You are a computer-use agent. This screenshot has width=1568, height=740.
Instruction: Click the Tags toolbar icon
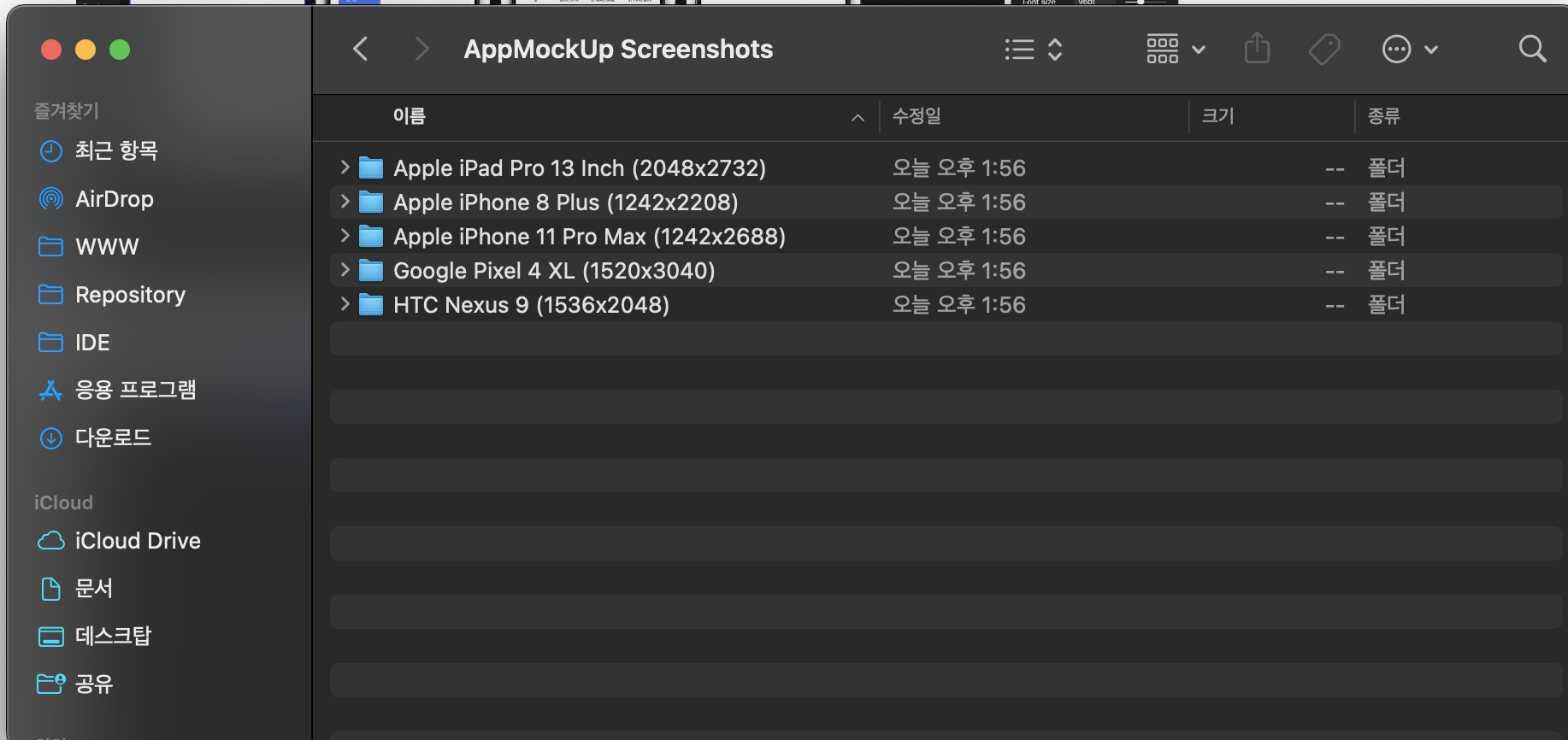click(1324, 50)
